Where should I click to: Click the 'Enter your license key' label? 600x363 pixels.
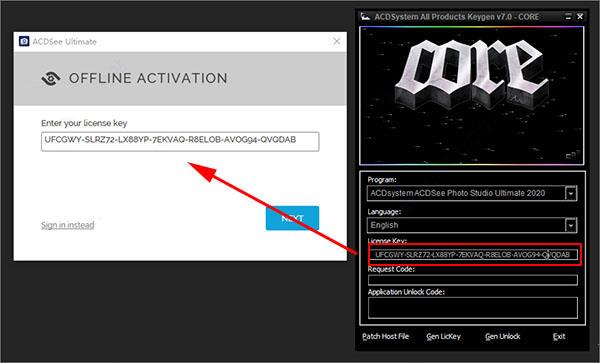point(84,123)
